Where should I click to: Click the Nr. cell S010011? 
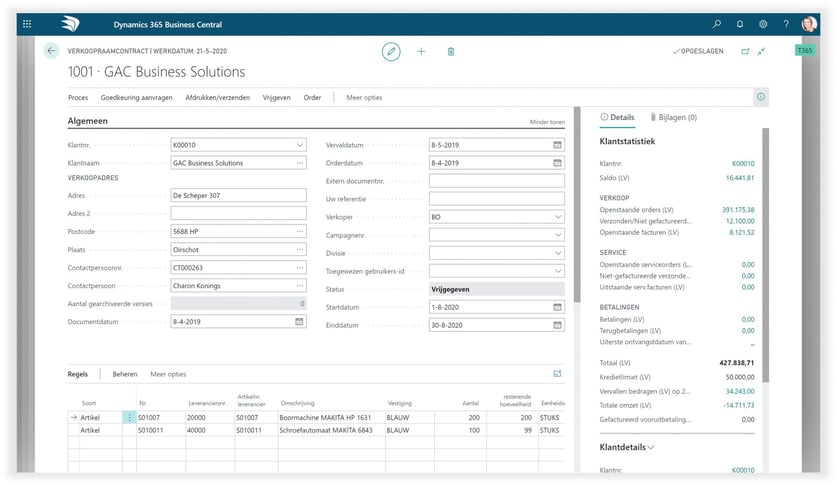161,430
